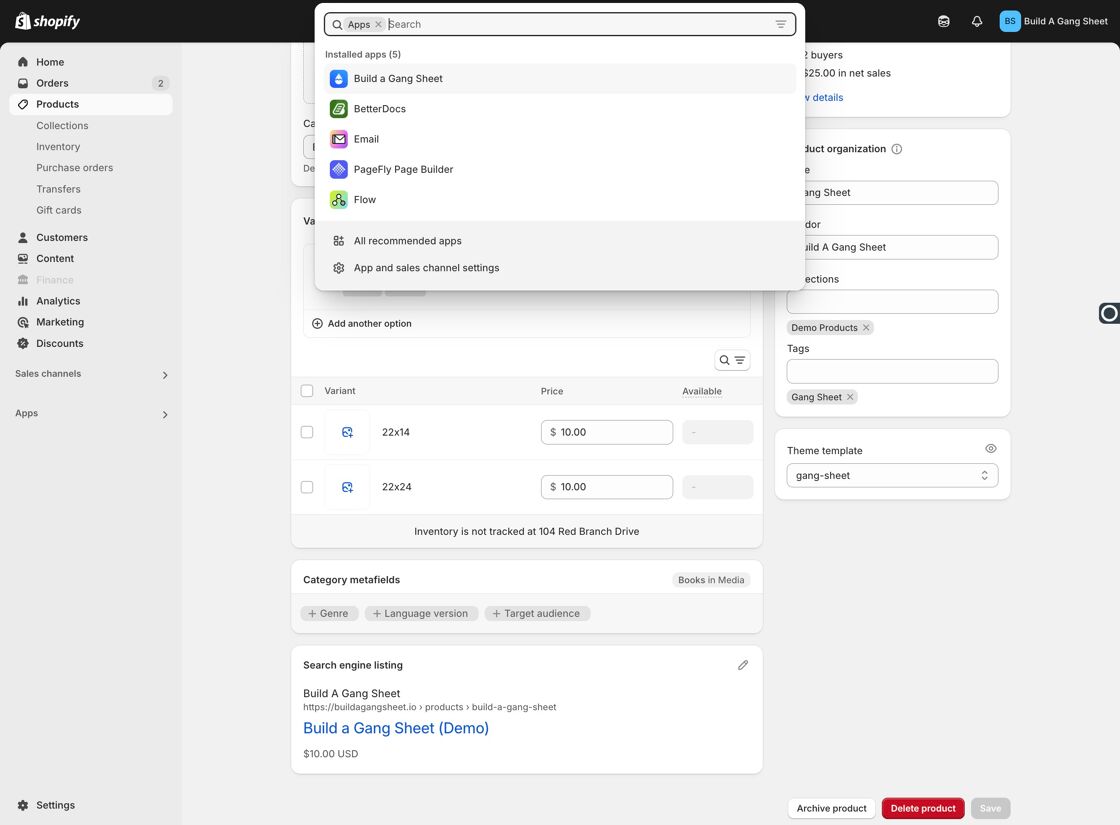Add image to the 22x14 variant
The image size is (1120, 825).
tap(347, 432)
